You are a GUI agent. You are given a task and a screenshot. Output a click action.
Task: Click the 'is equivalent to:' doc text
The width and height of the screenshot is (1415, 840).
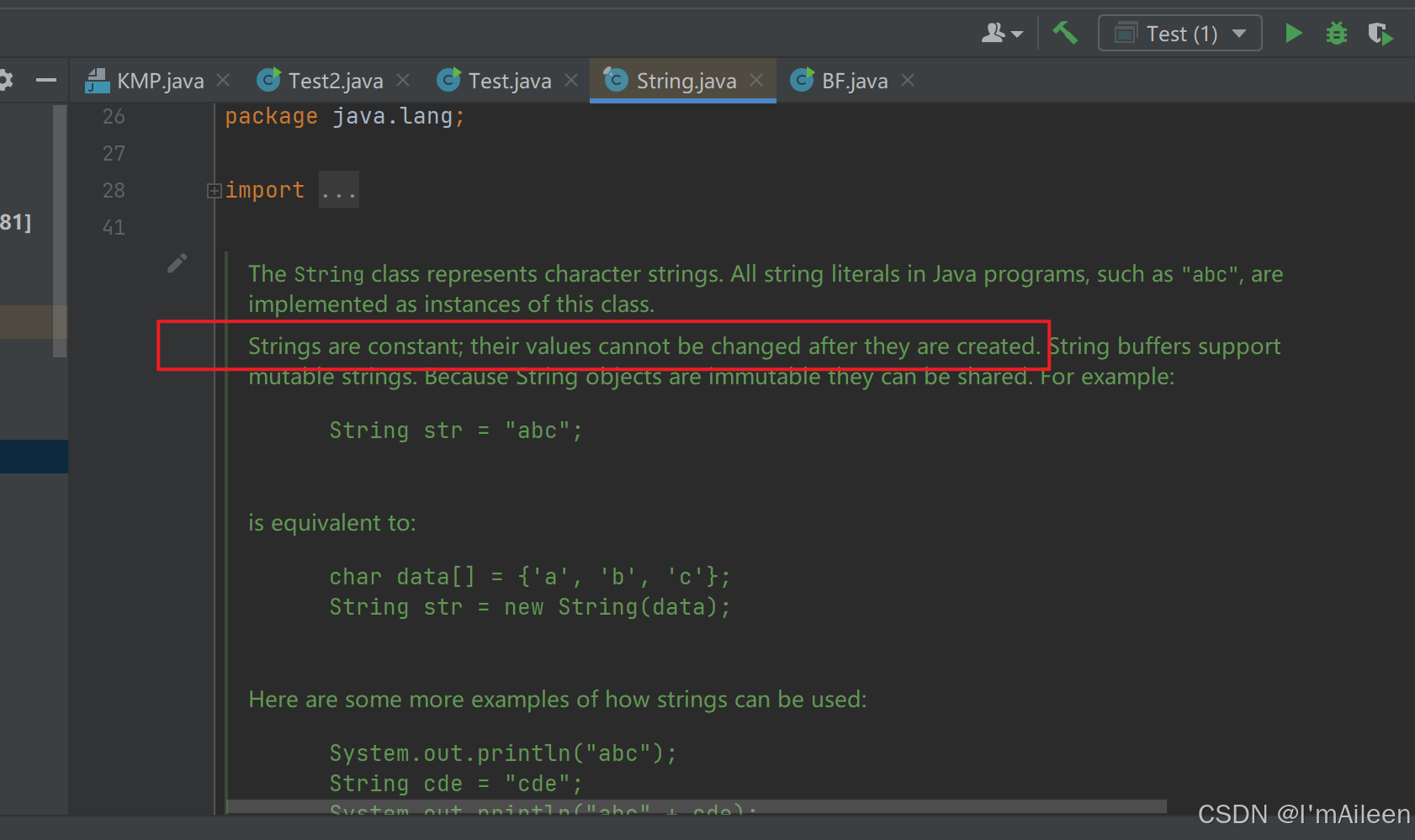[332, 523]
